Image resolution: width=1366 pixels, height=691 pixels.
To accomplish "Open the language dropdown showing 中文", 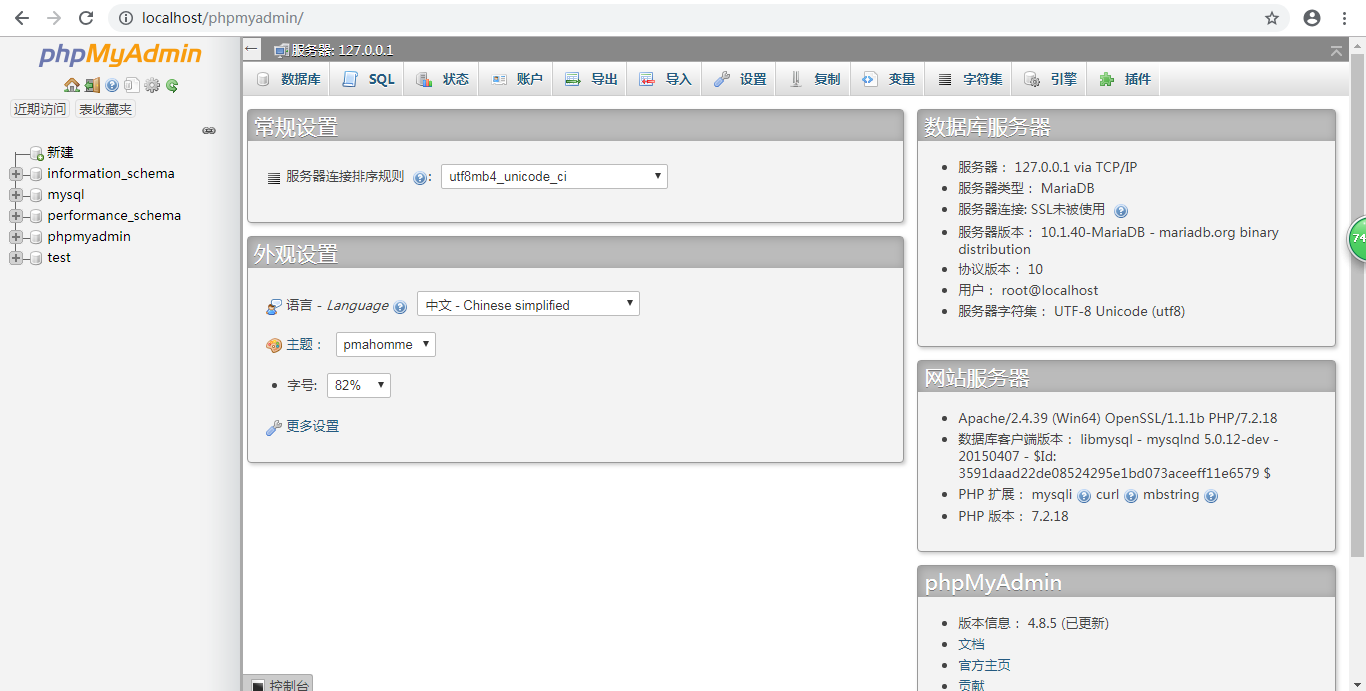I will [x=528, y=305].
